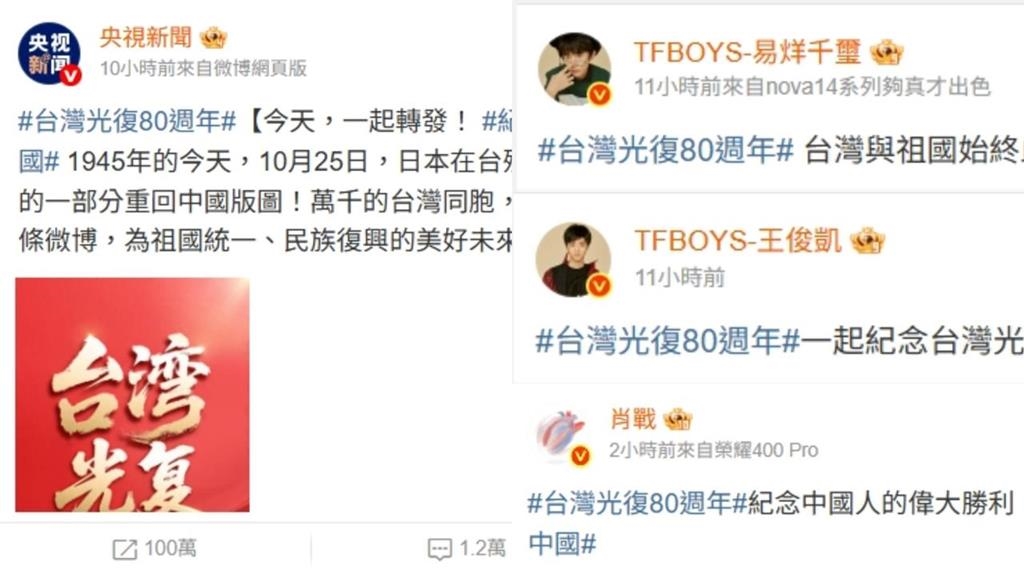Open #台灣光復80週年# hashtag in 王俊凱 post

click(x=668, y=340)
